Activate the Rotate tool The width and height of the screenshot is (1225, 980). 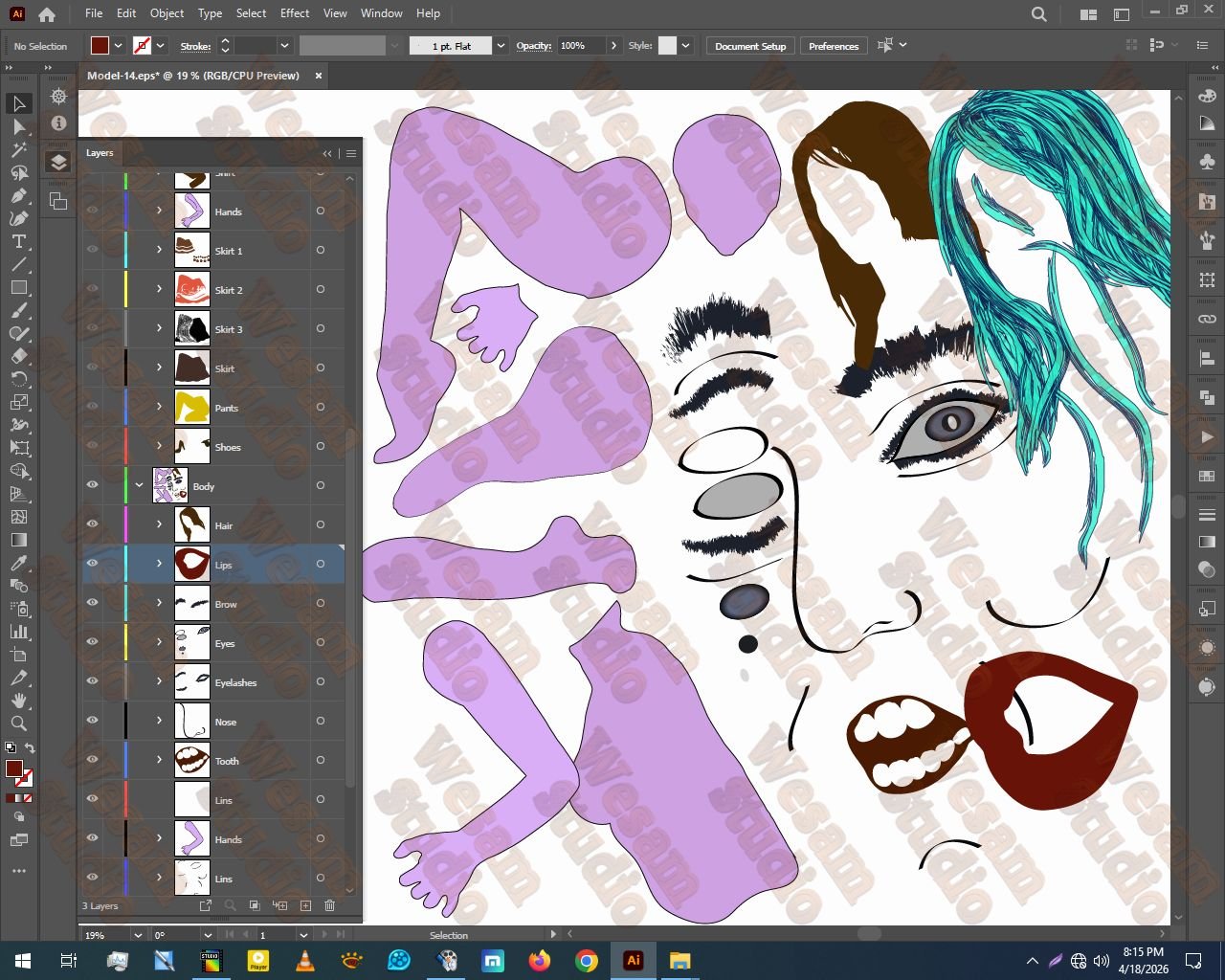coord(19,379)
